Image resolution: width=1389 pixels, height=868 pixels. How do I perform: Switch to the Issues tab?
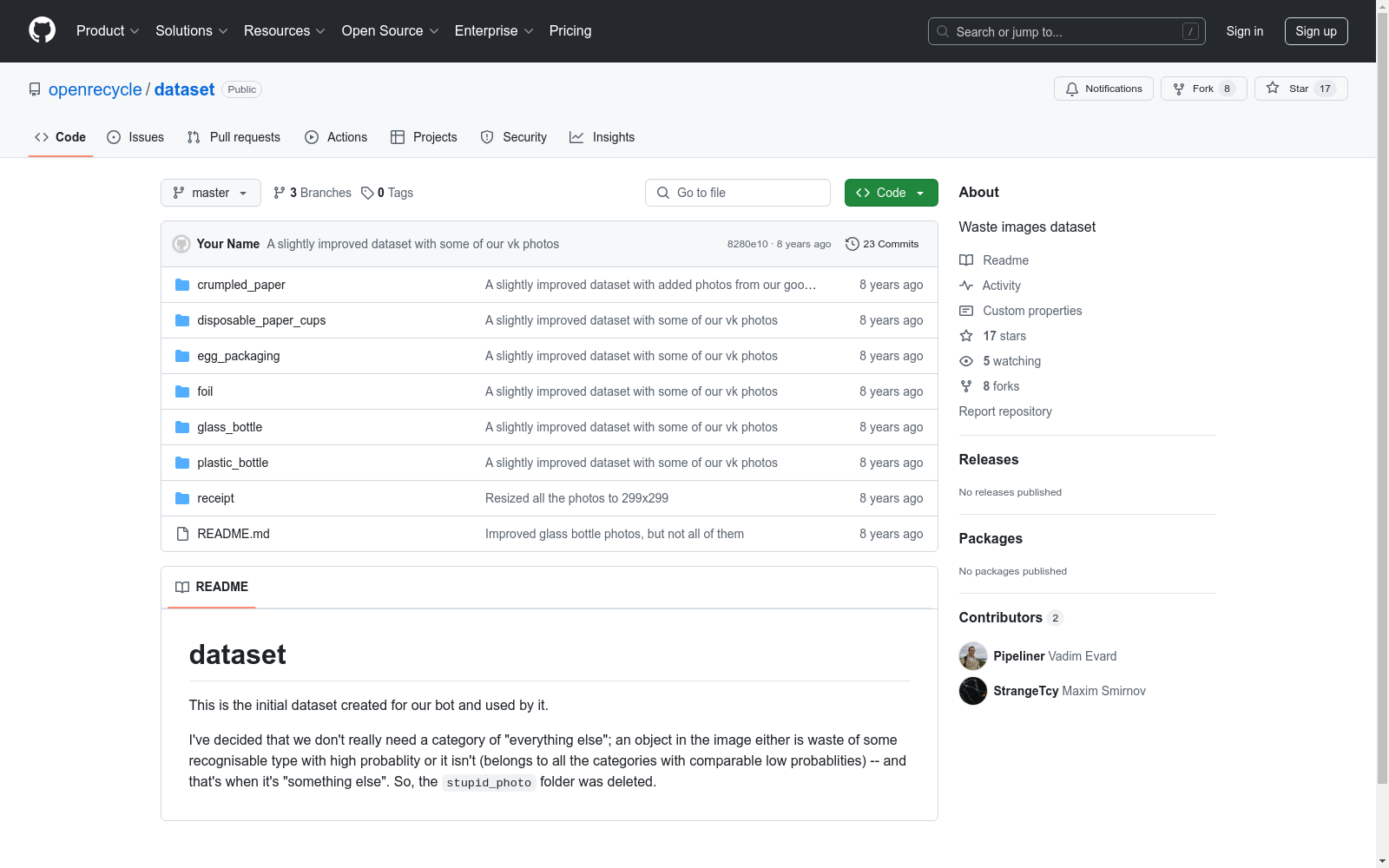coord(135,137)
